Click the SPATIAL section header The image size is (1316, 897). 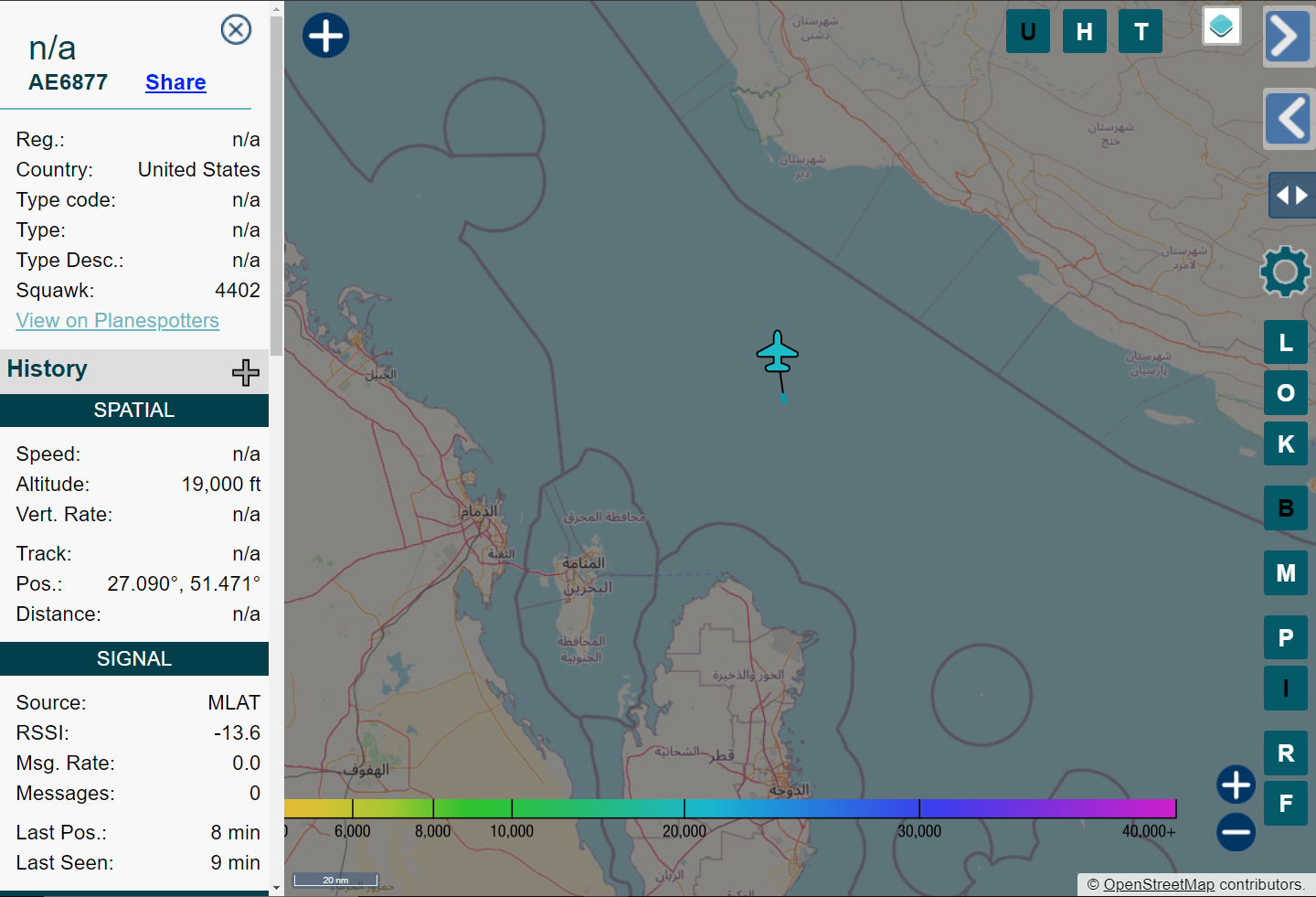click(134, 411)
